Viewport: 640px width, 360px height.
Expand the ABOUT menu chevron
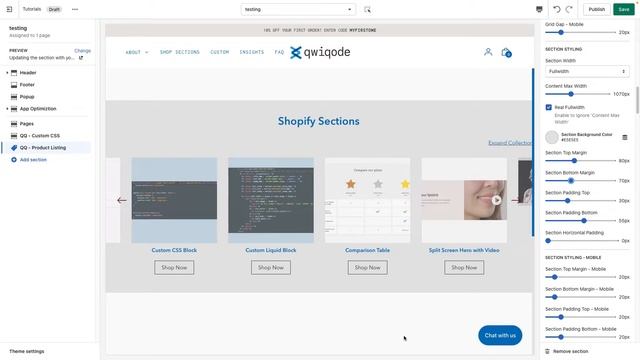147,52
